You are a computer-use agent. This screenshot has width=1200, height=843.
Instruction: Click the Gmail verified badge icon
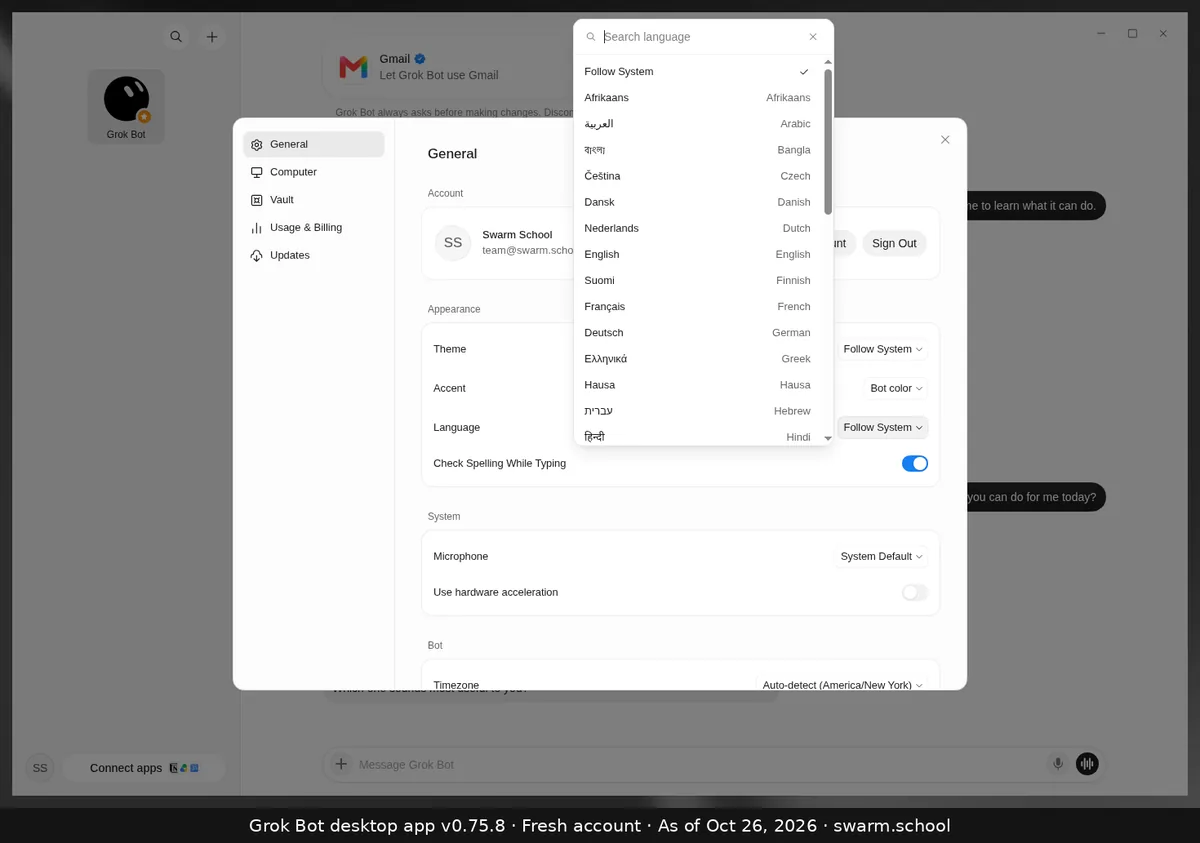[421, 59]
